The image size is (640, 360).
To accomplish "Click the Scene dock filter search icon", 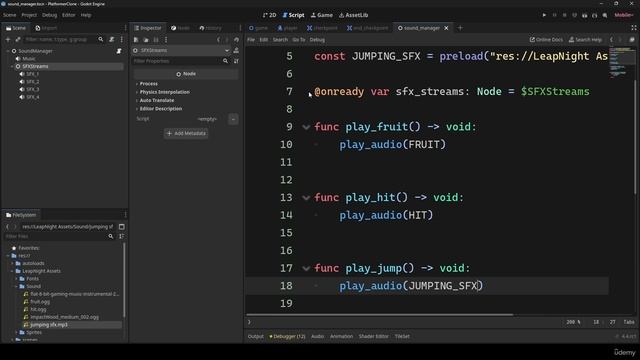I will tap(100, 40).
